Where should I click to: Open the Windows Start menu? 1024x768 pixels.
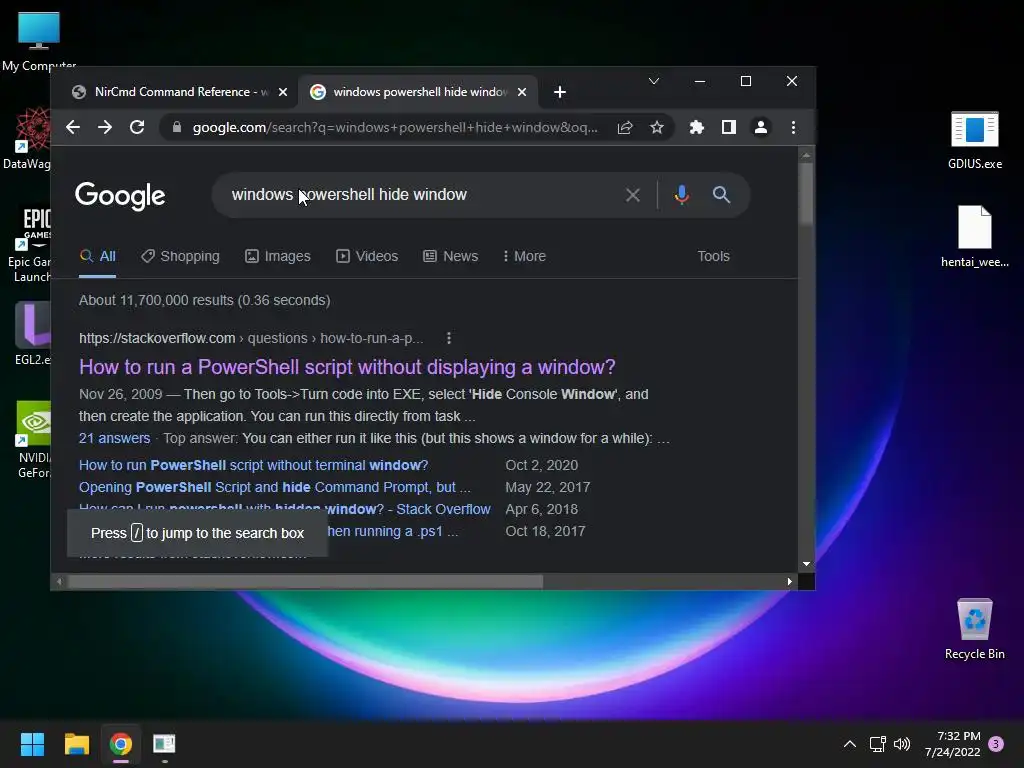tap(32, 744)
